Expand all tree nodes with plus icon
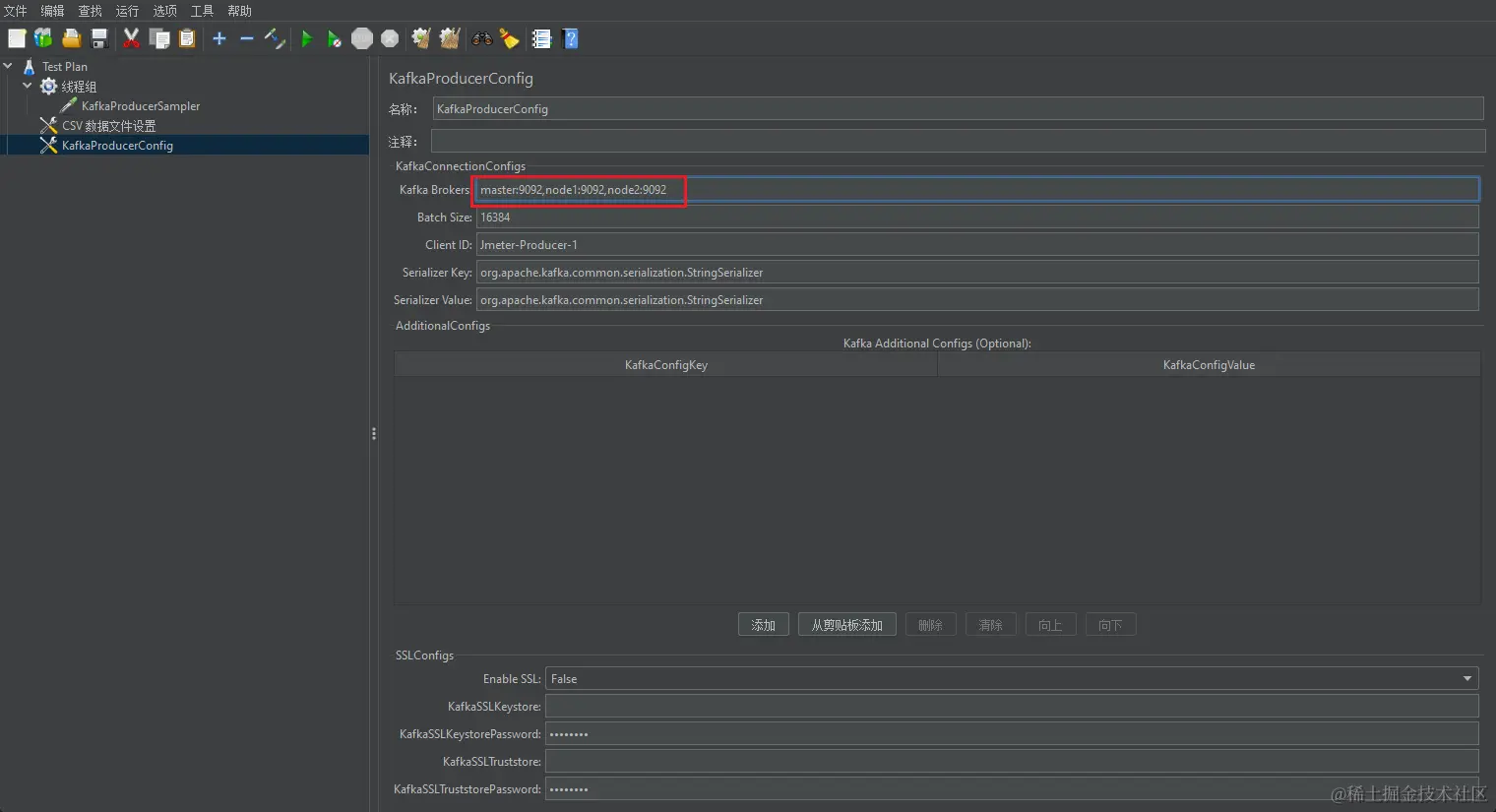 tap(219, 38)
